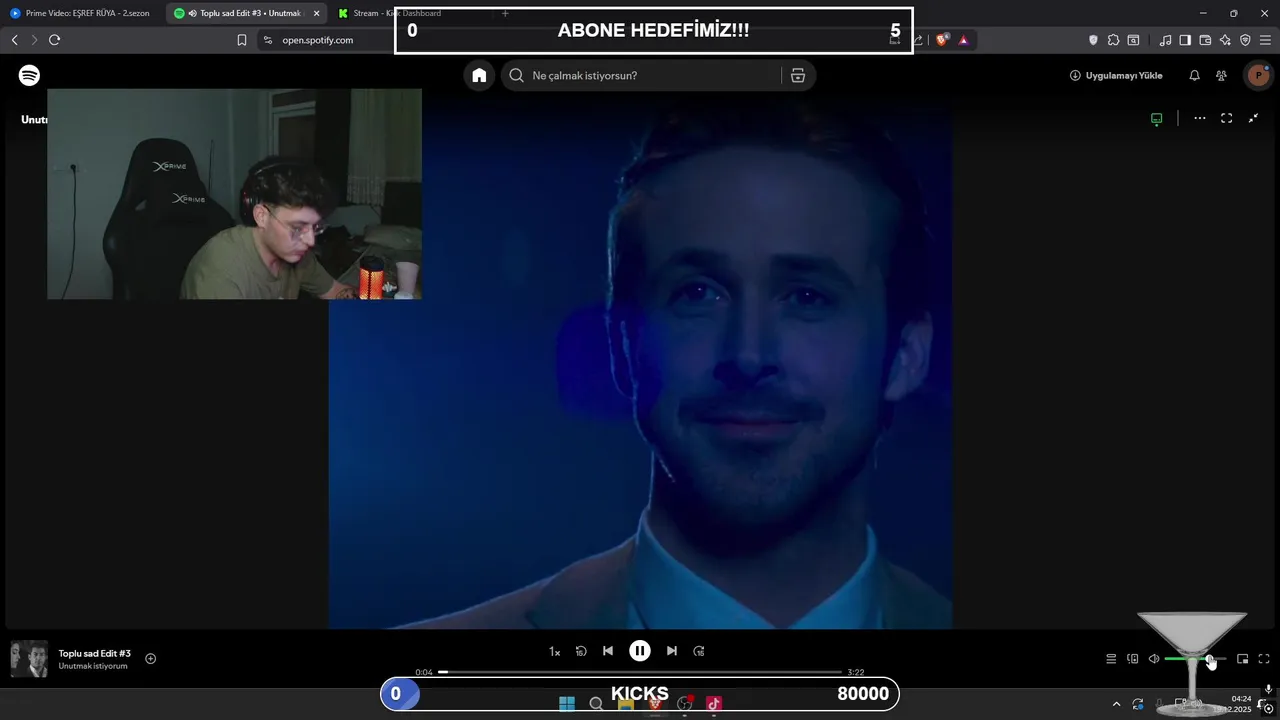The height and width of the screenshot is (720, 1280).
Task: Mute audio with the speaker icon
Action: click(x=1154, y=659)
